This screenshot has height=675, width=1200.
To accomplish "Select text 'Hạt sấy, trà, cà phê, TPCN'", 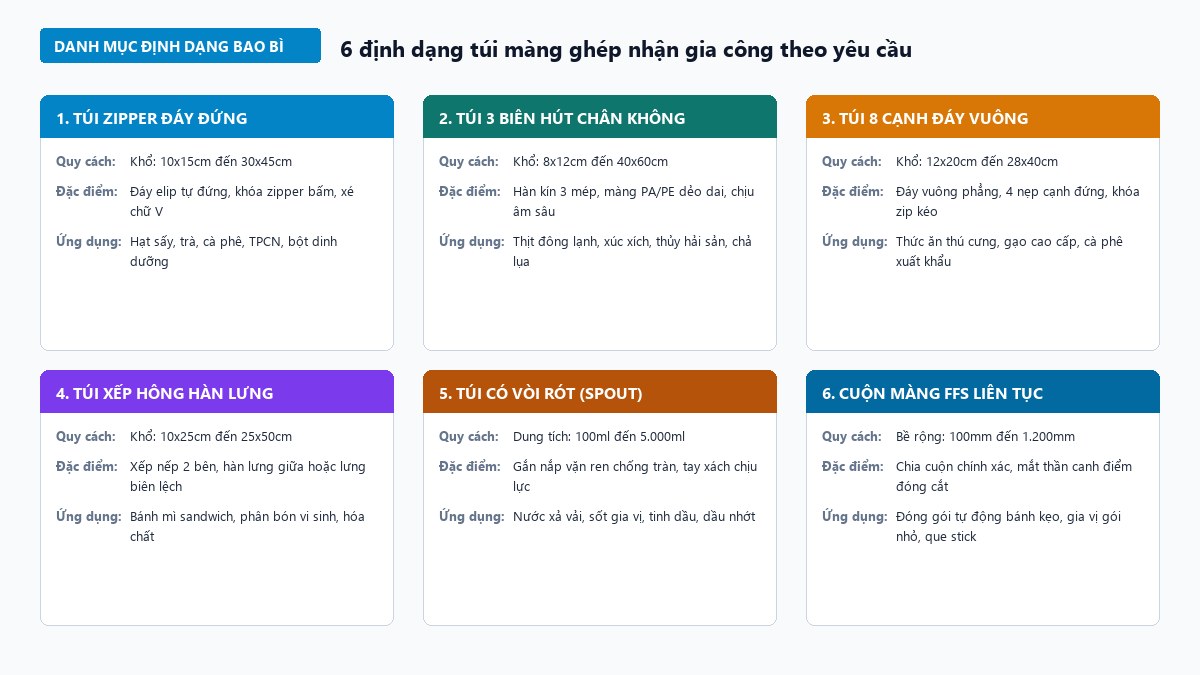I will [x=207, y=241].
